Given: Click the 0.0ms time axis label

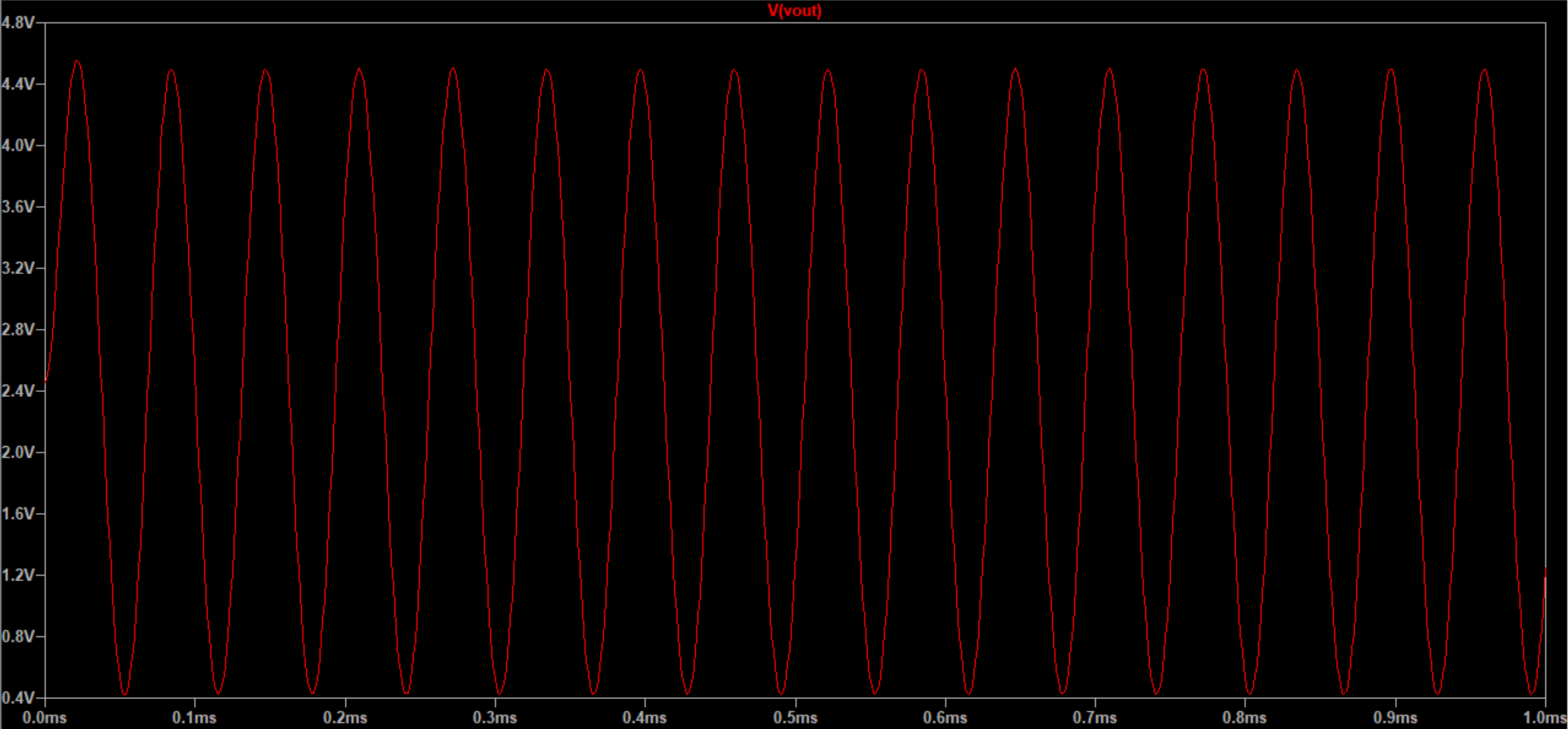Looking at the screenshot, I should click(45, 718).
